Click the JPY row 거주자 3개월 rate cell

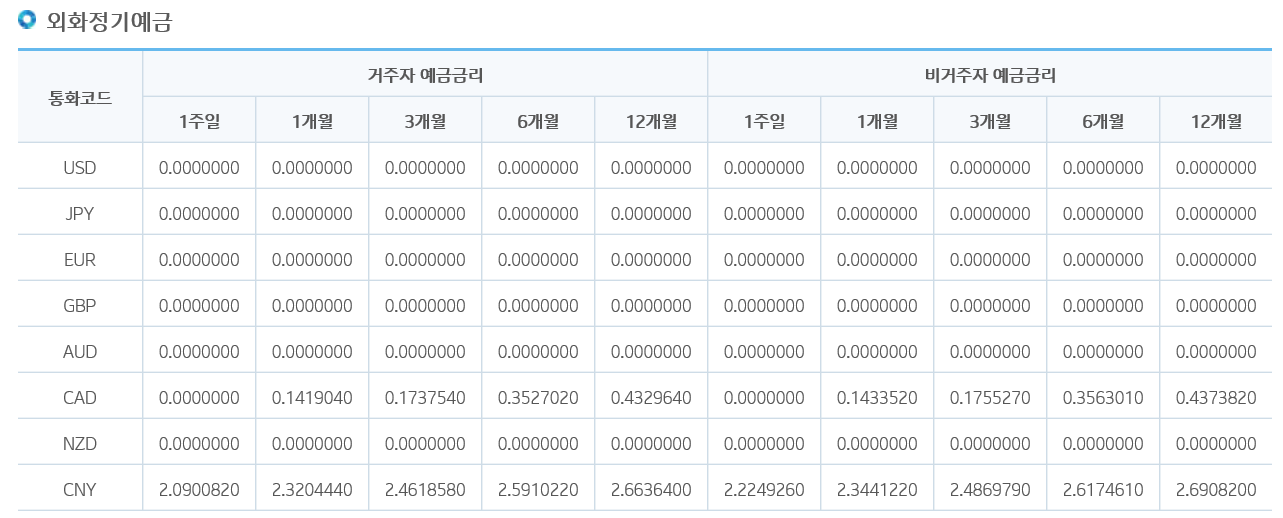pos(425,213)
